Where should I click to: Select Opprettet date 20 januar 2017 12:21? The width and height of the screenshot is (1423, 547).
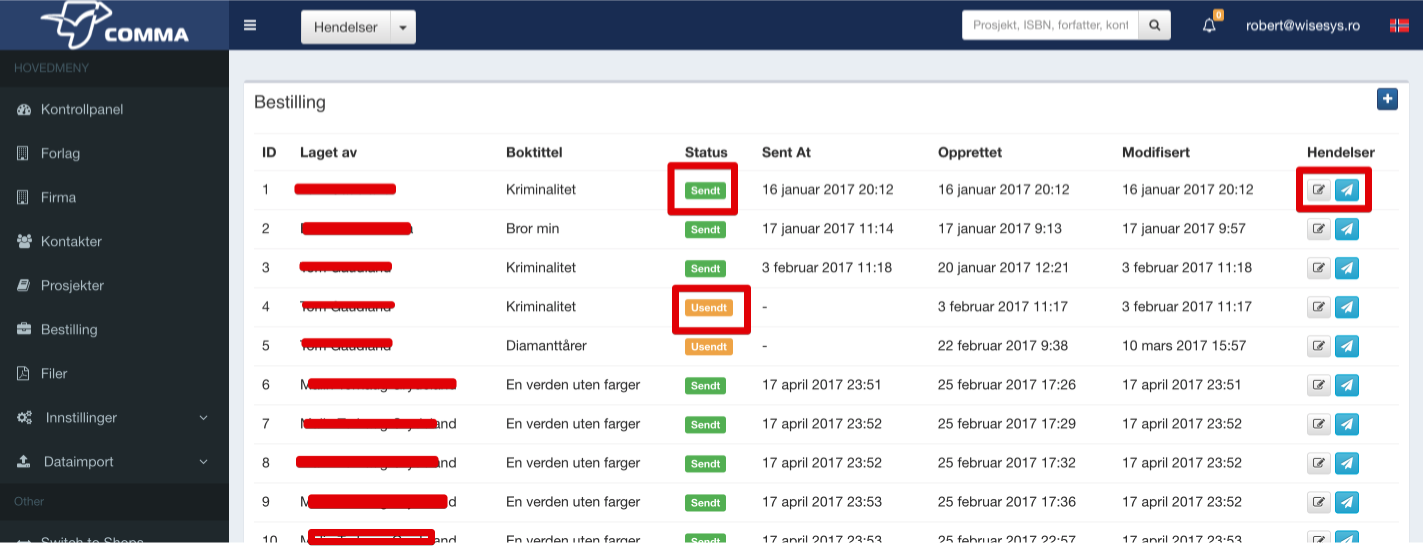(x=1004, y=268)
